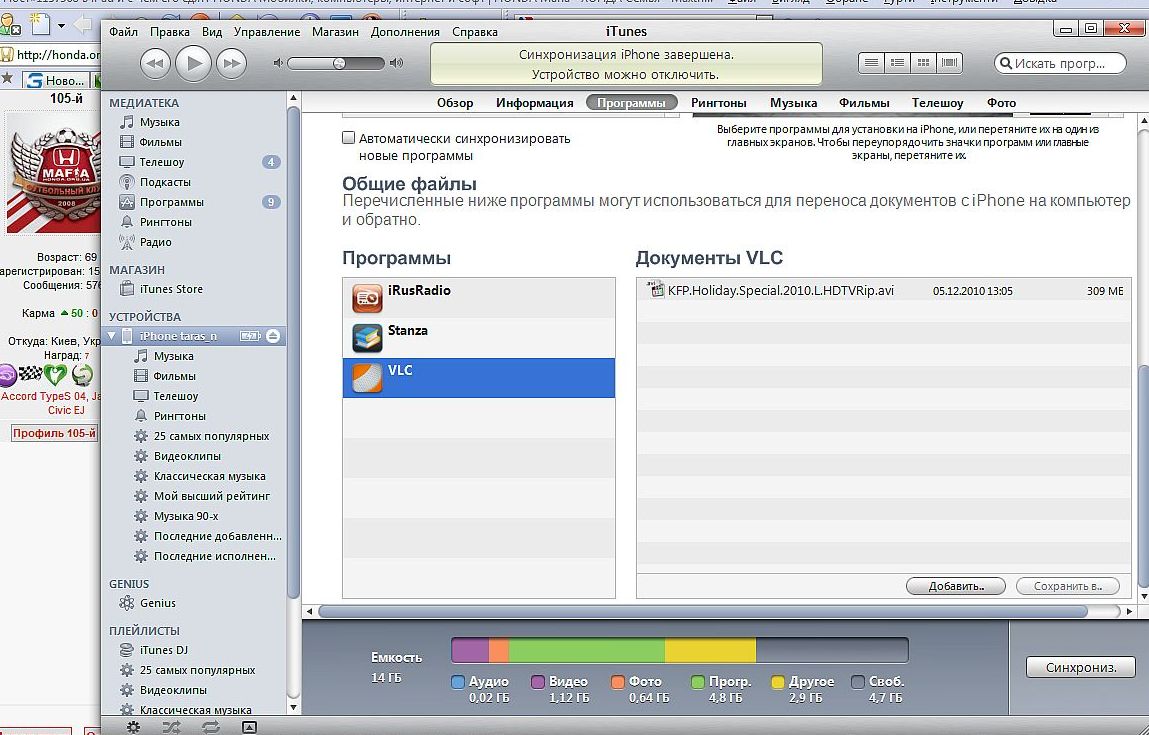Click Профиль 105-й link in browser
Screen dimensions: 1149x735
tap(54, 433)
